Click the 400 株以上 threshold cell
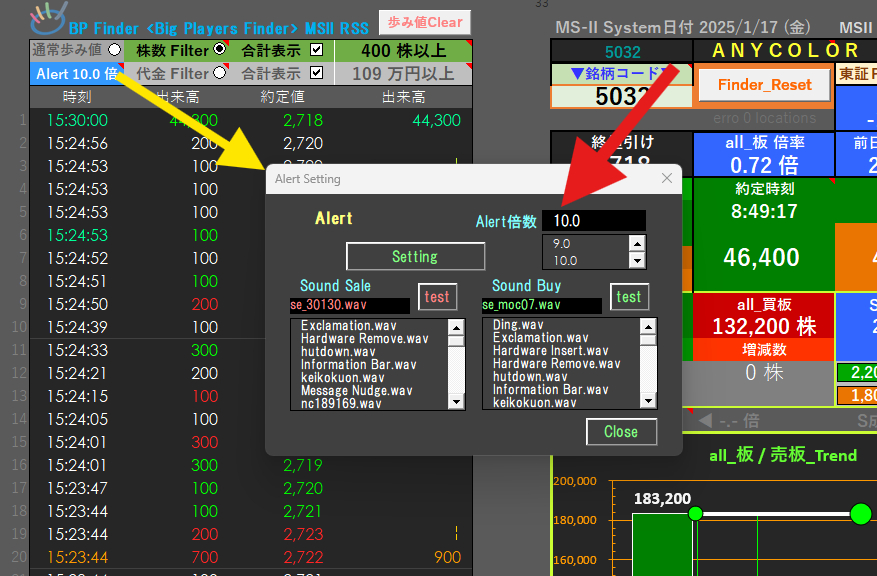Viewport: 877px width, 576px height. pyautogui.click(x=403, y=51)
